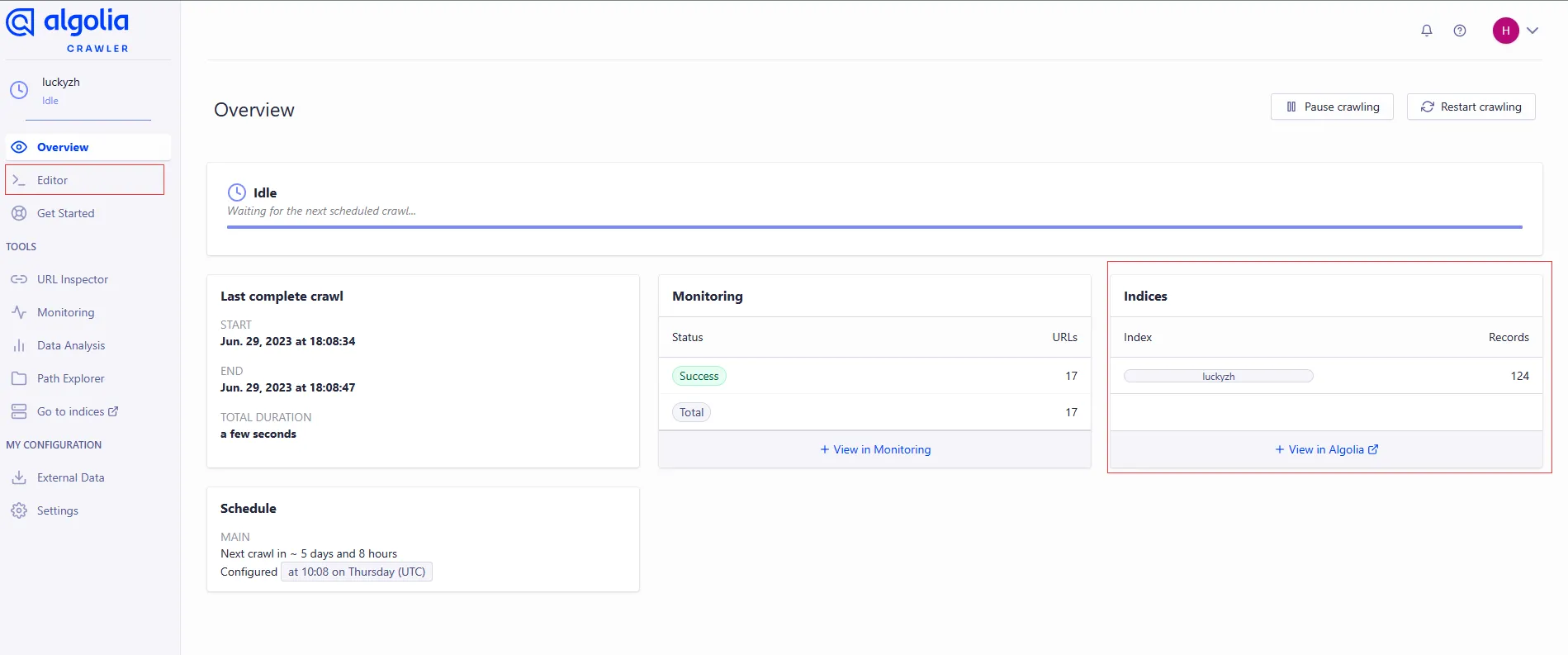Expand the account menu chevron

(x=1532, y=31)
